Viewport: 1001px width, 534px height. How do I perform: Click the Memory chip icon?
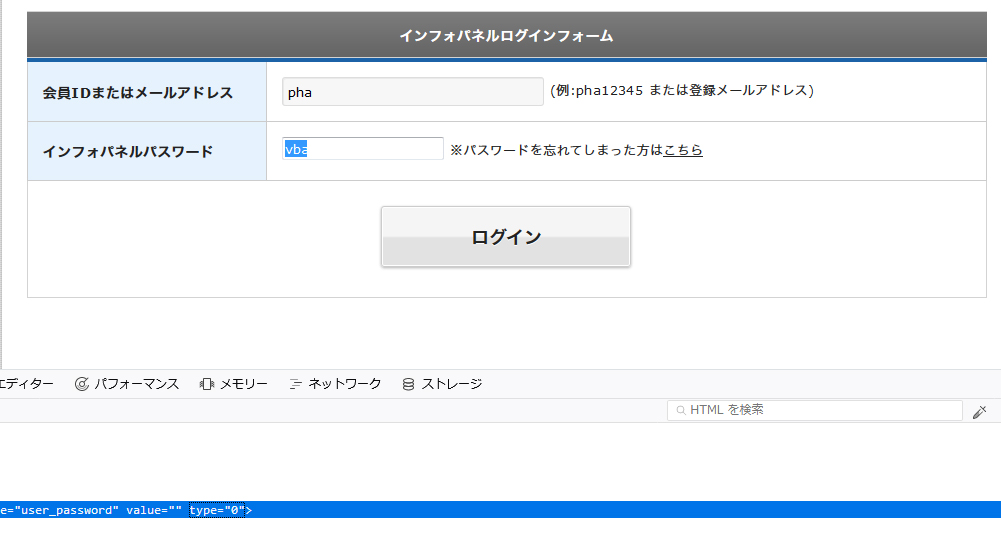[x=207, y=384]
